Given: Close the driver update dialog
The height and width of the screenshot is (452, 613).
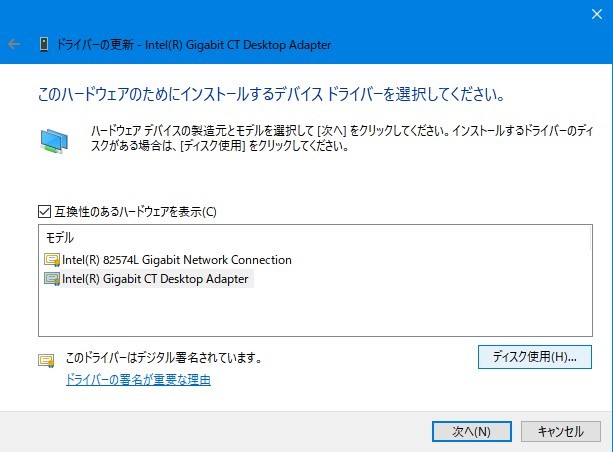Looking at the screenshot, I should point(597,14).
